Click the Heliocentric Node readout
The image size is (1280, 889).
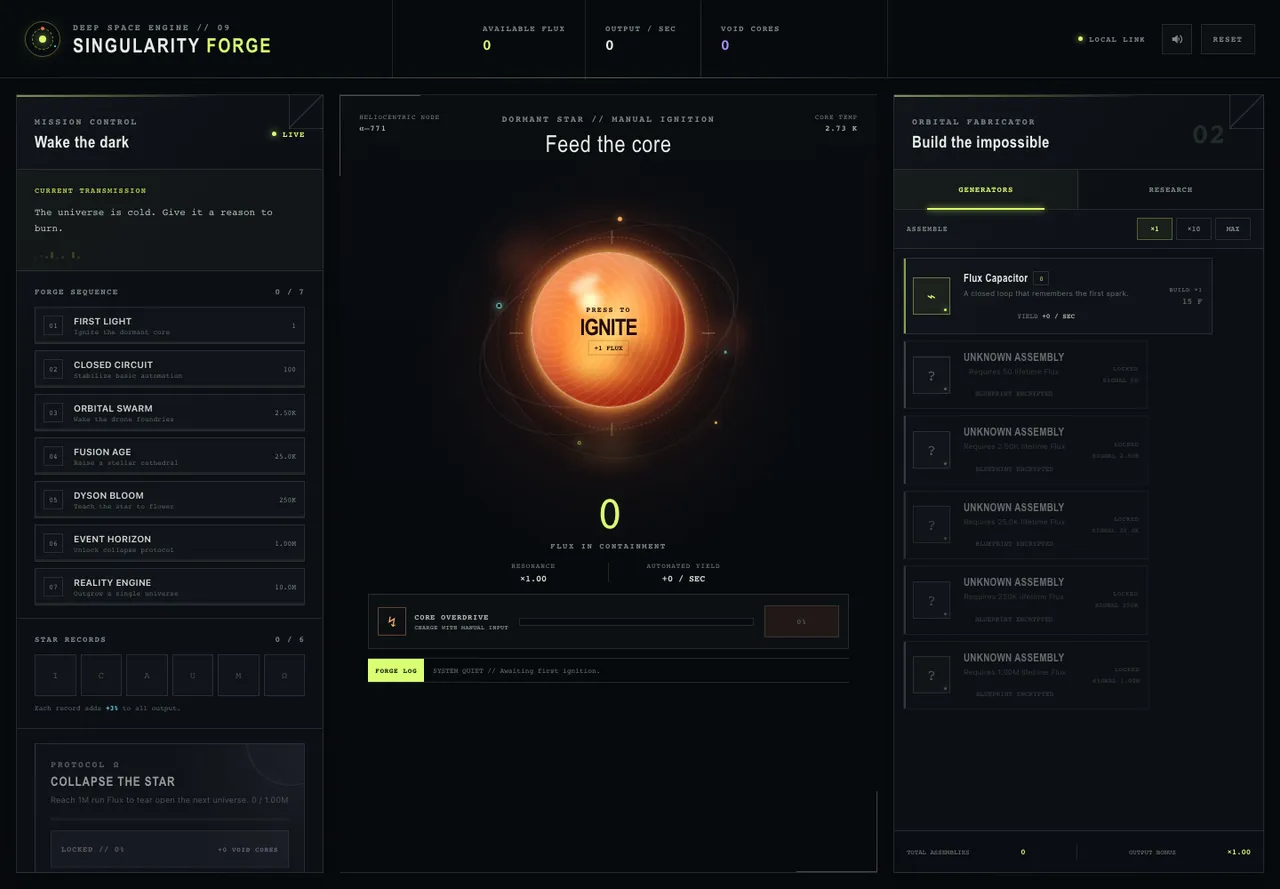click(x=399, y=123)
